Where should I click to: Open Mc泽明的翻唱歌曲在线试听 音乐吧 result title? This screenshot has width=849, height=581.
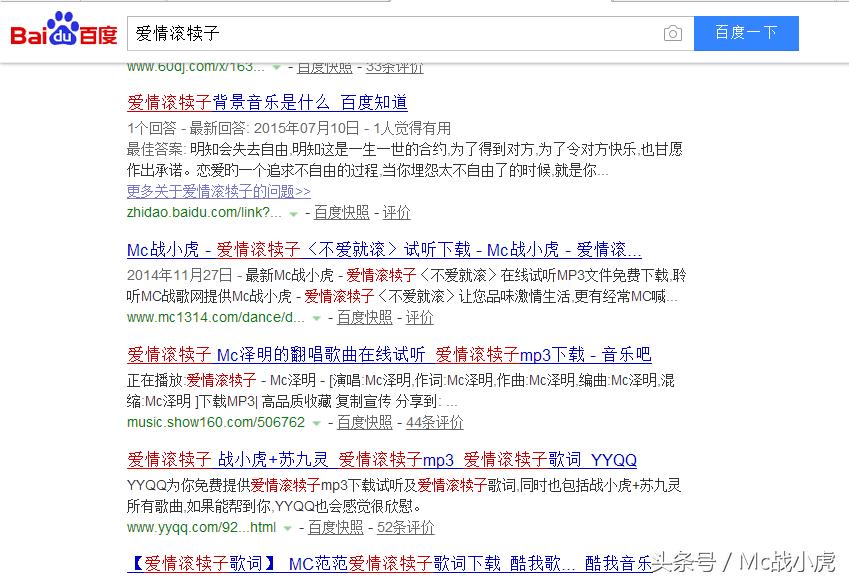coord(389,354)
